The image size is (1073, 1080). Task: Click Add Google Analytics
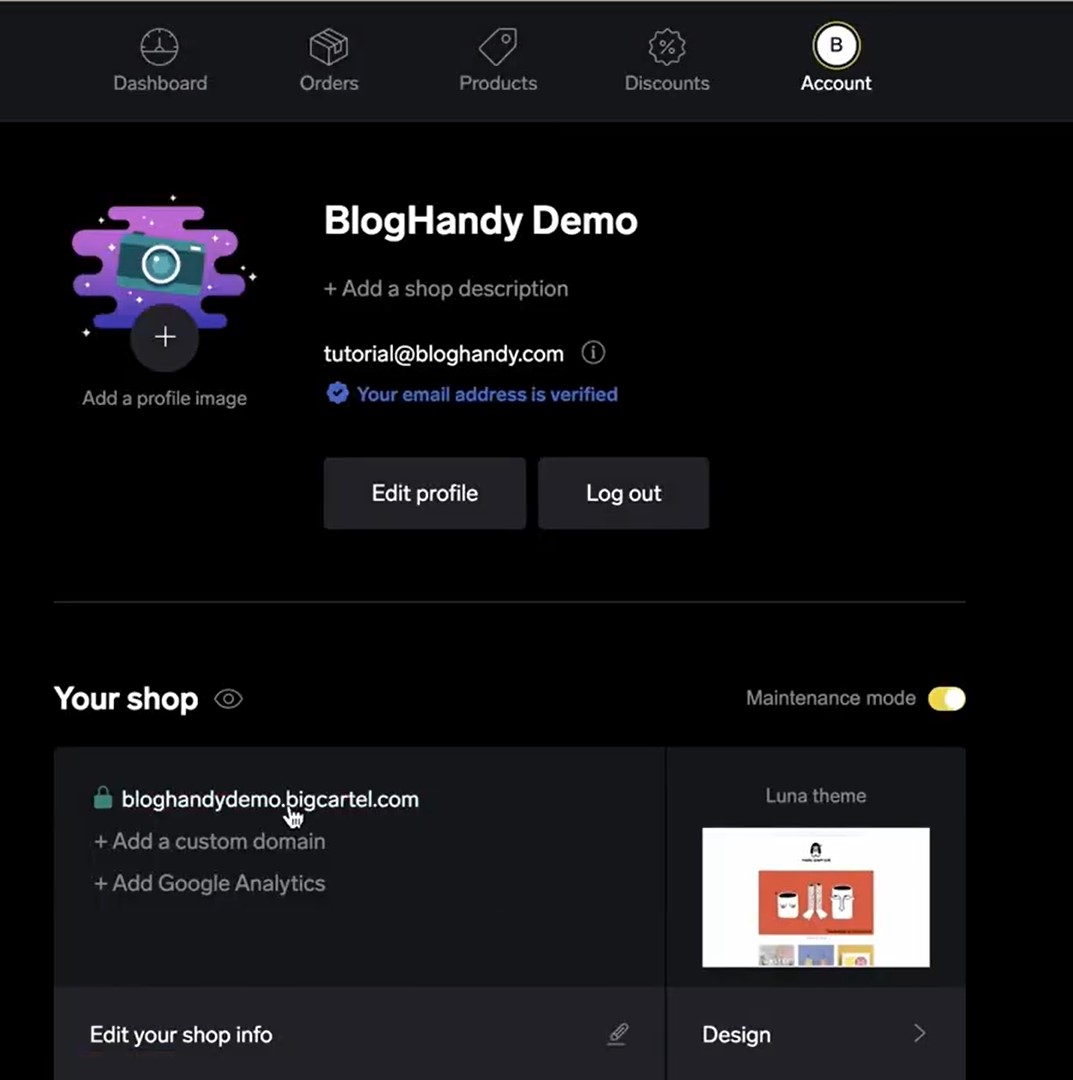[209, 883]
